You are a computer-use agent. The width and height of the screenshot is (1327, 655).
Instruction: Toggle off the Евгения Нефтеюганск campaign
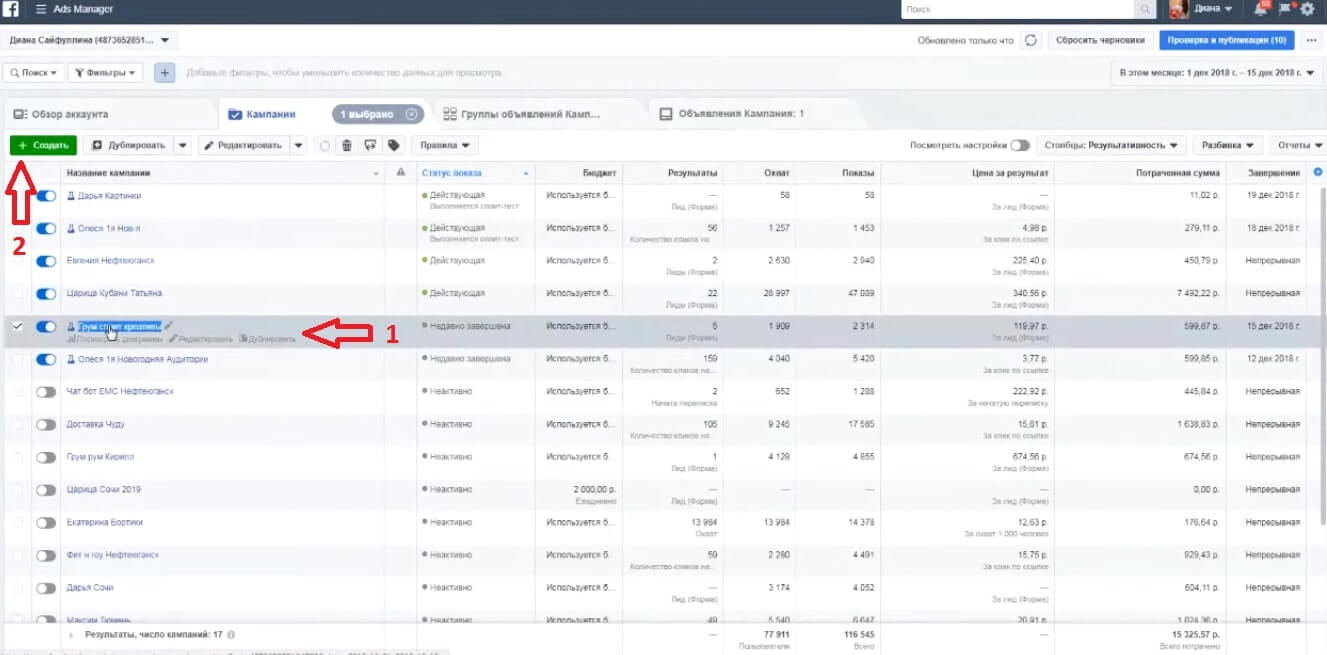pyautogui.click(x=46, y=261)
